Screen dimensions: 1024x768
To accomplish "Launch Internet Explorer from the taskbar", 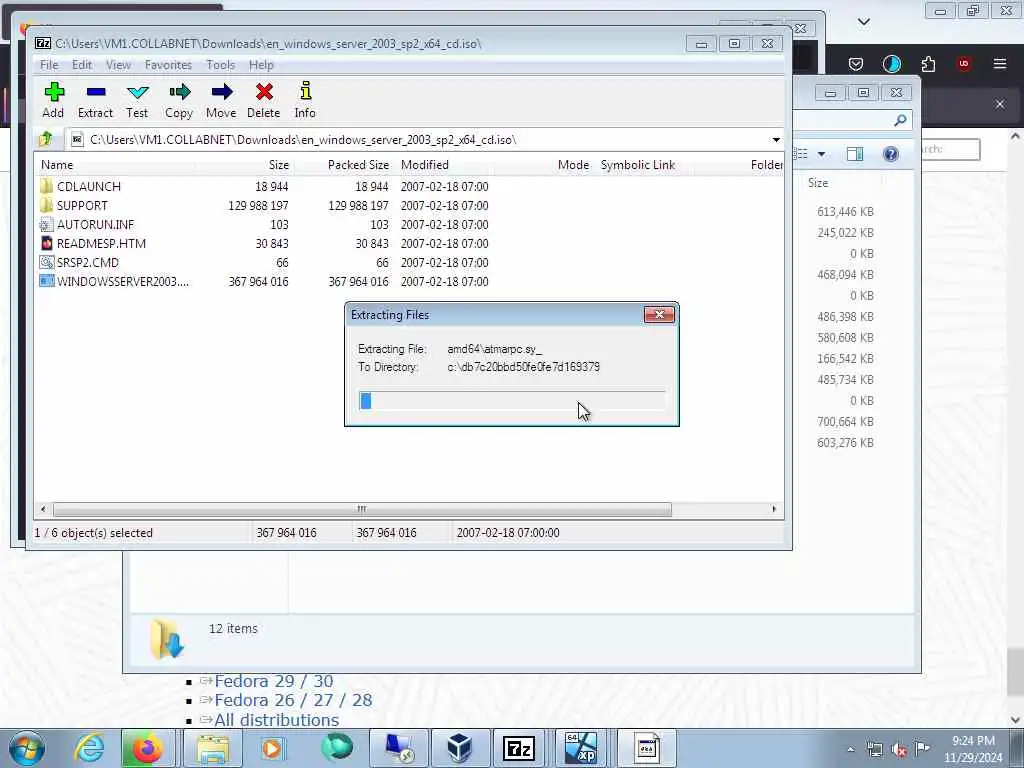I will 88,748.
